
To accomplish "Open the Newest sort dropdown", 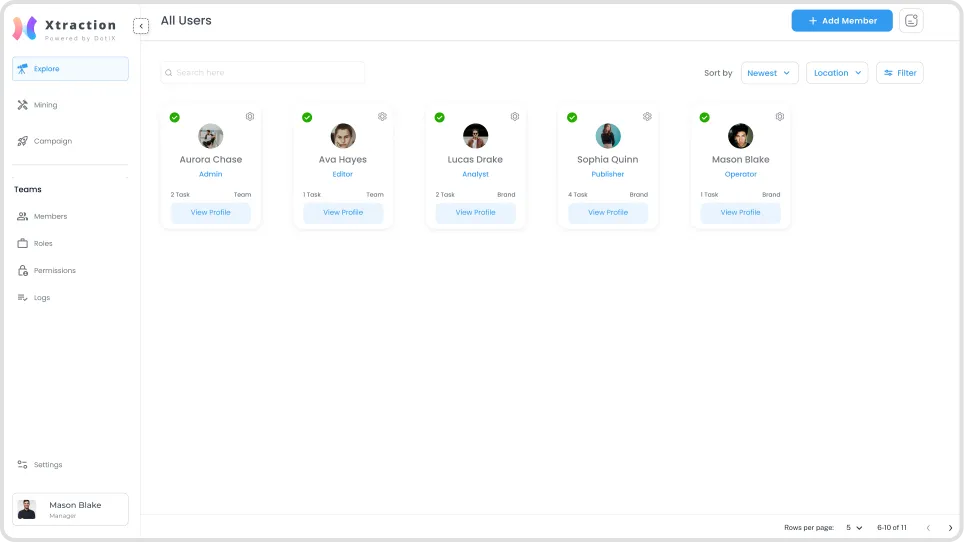I will coord(770,73).
